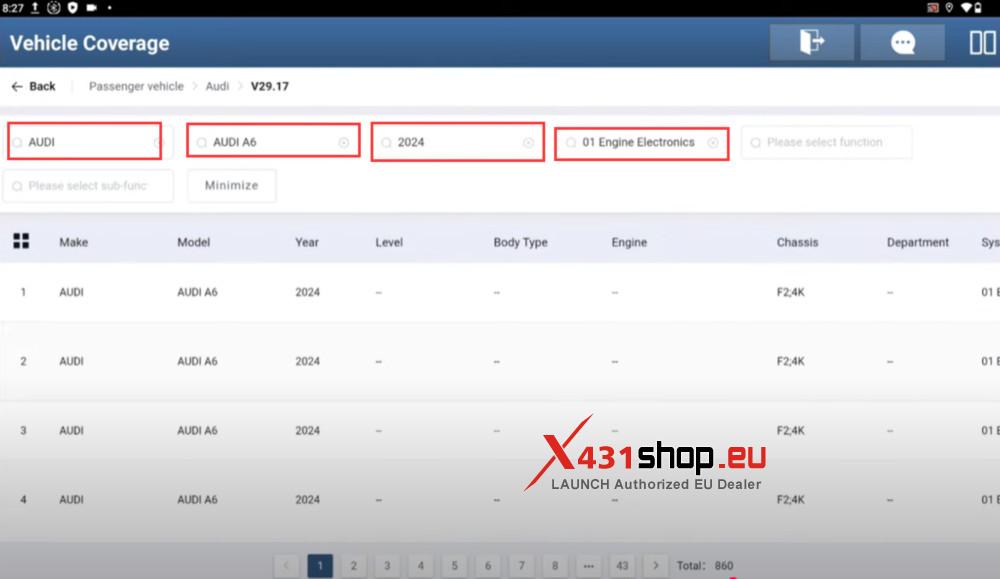Click the Back link
The height and width of the screenshot is (579, 1000).
coord(34,86)
